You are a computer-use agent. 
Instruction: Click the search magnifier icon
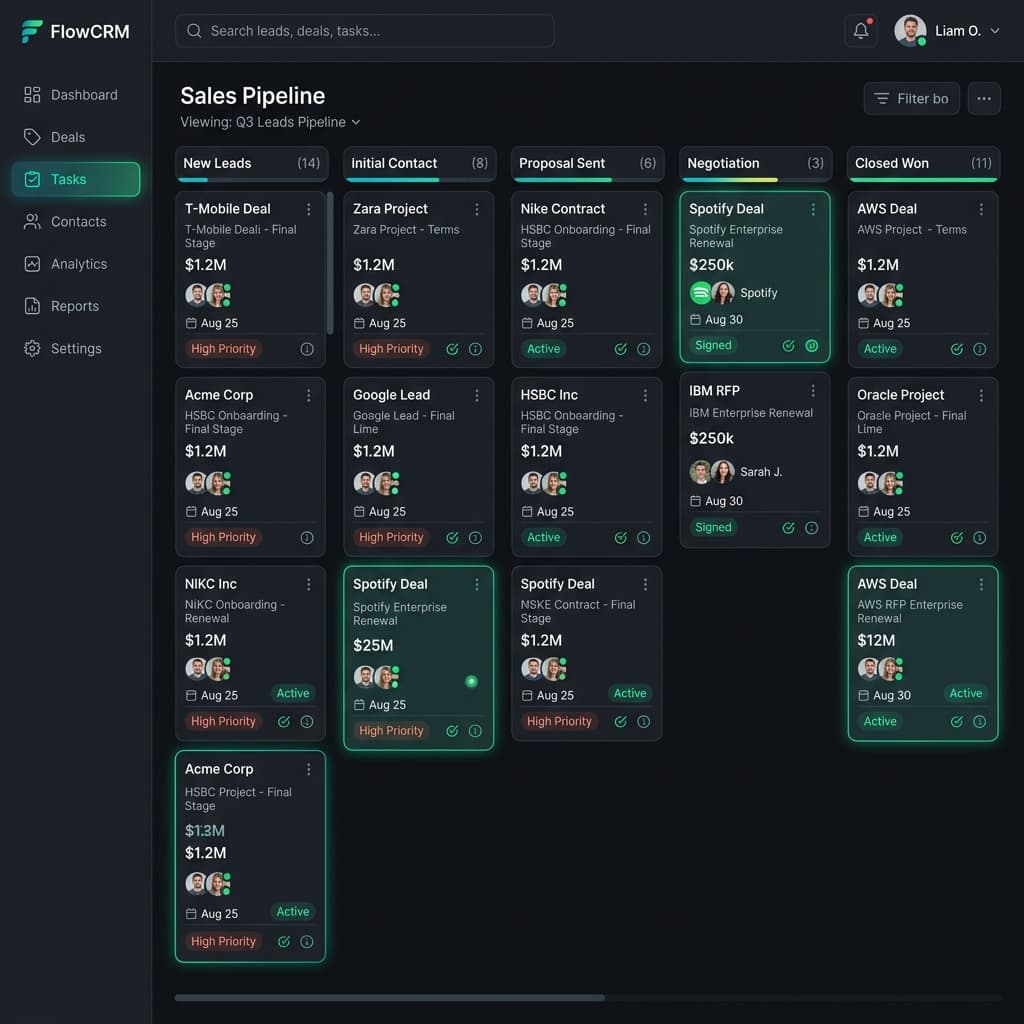[194, 31]
